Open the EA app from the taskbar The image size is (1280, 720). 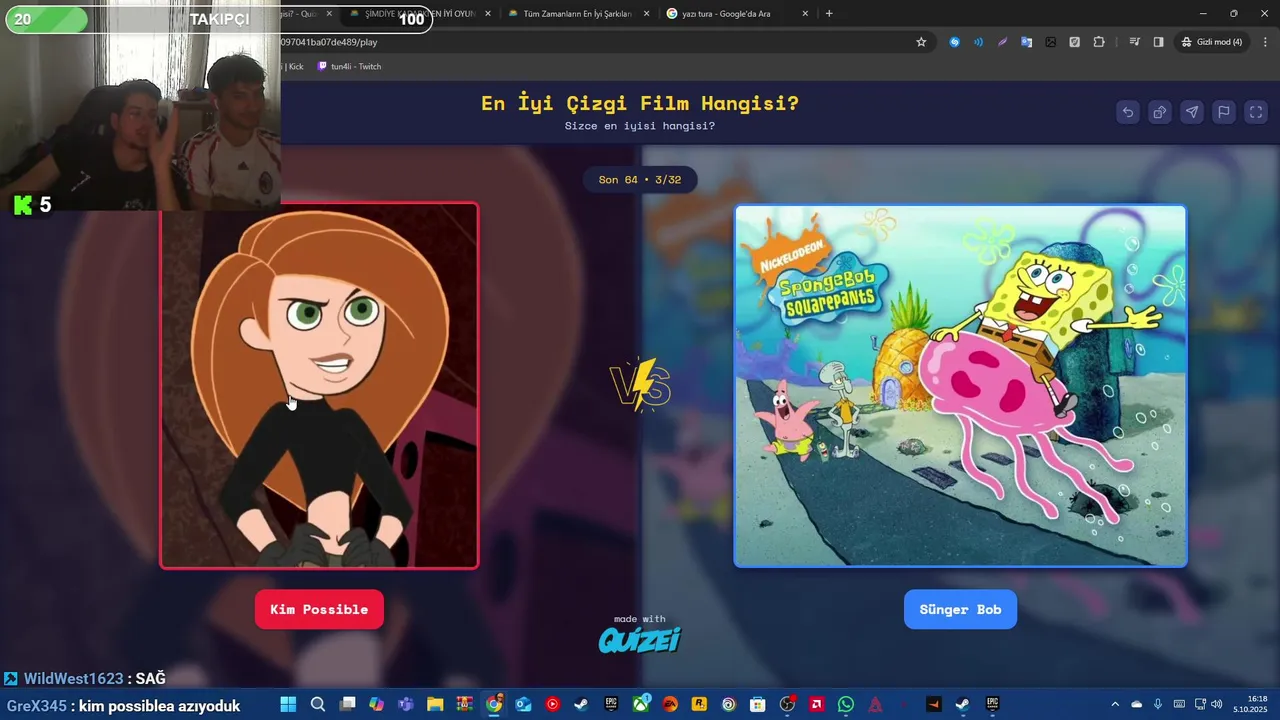670,704
